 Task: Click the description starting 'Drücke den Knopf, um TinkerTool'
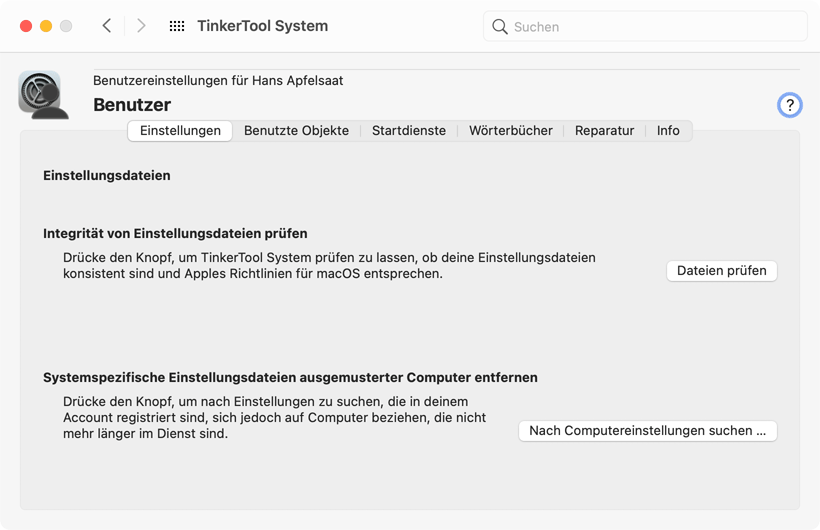(329, 265)
